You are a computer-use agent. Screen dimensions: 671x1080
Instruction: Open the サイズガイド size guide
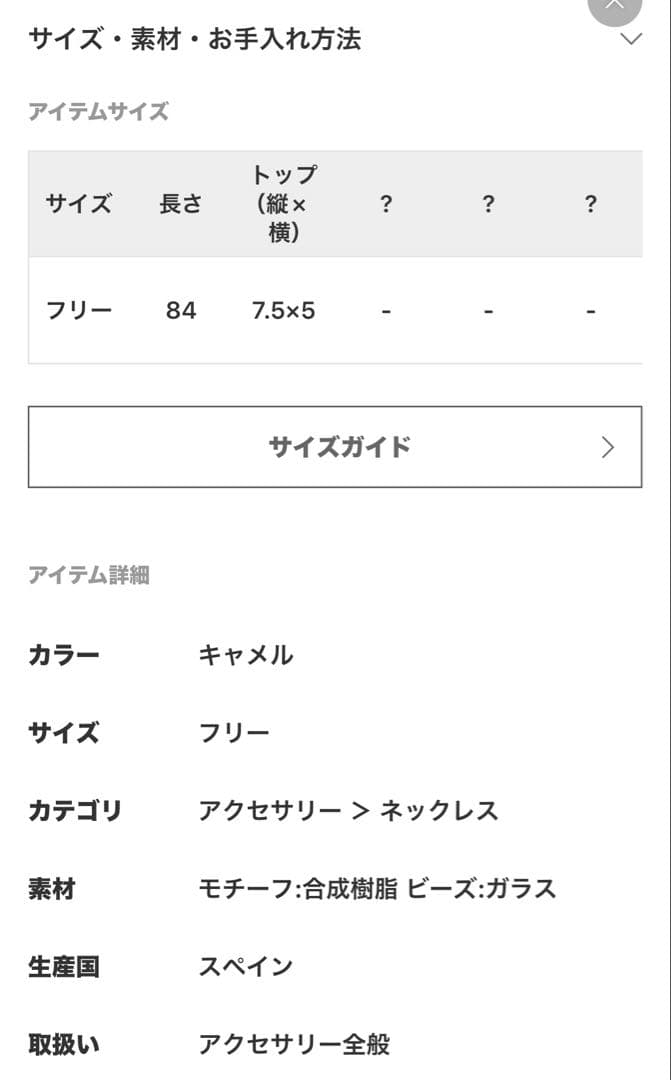(x=335, y=447)
